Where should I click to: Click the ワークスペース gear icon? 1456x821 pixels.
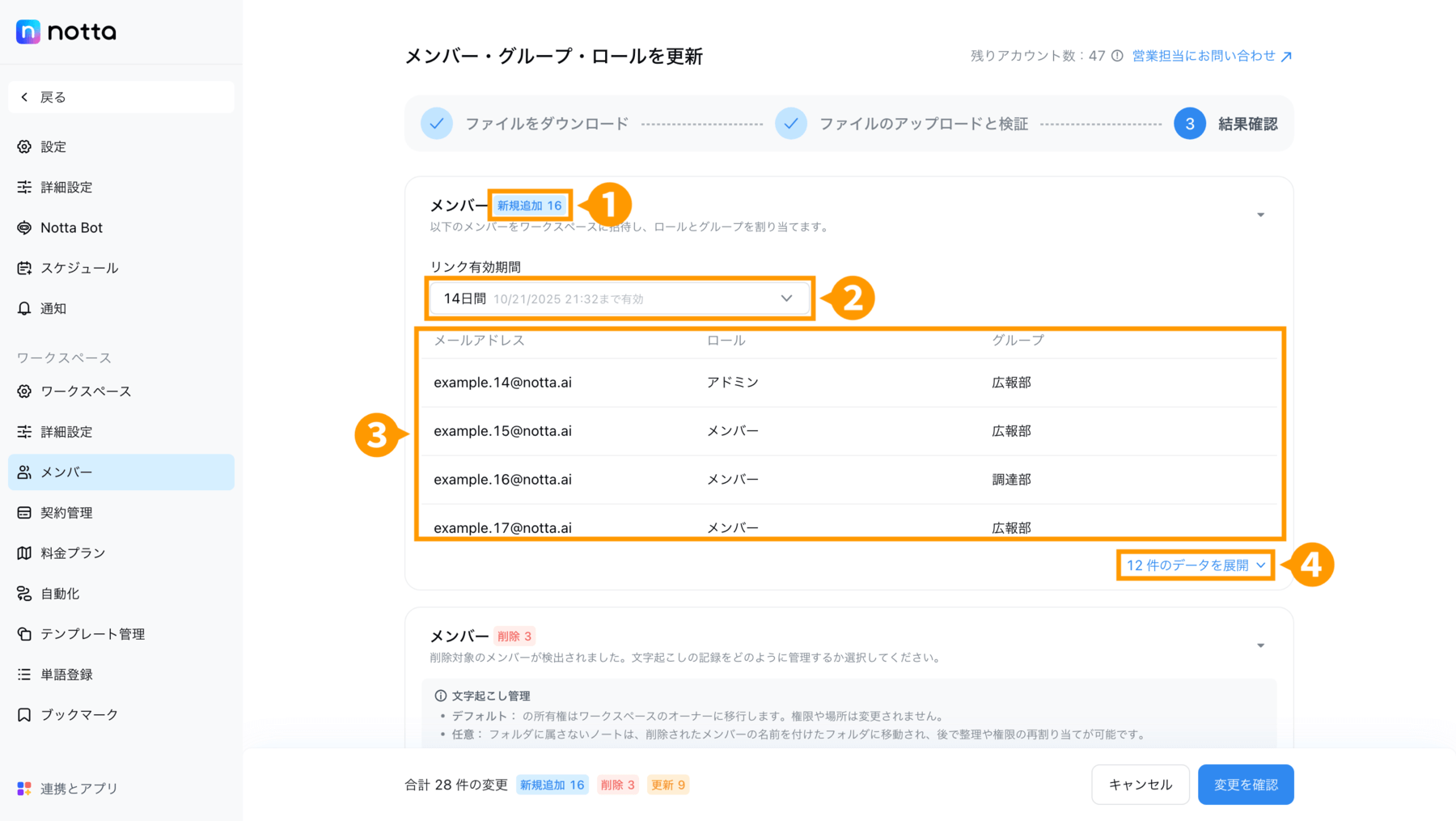click(24, 391)
